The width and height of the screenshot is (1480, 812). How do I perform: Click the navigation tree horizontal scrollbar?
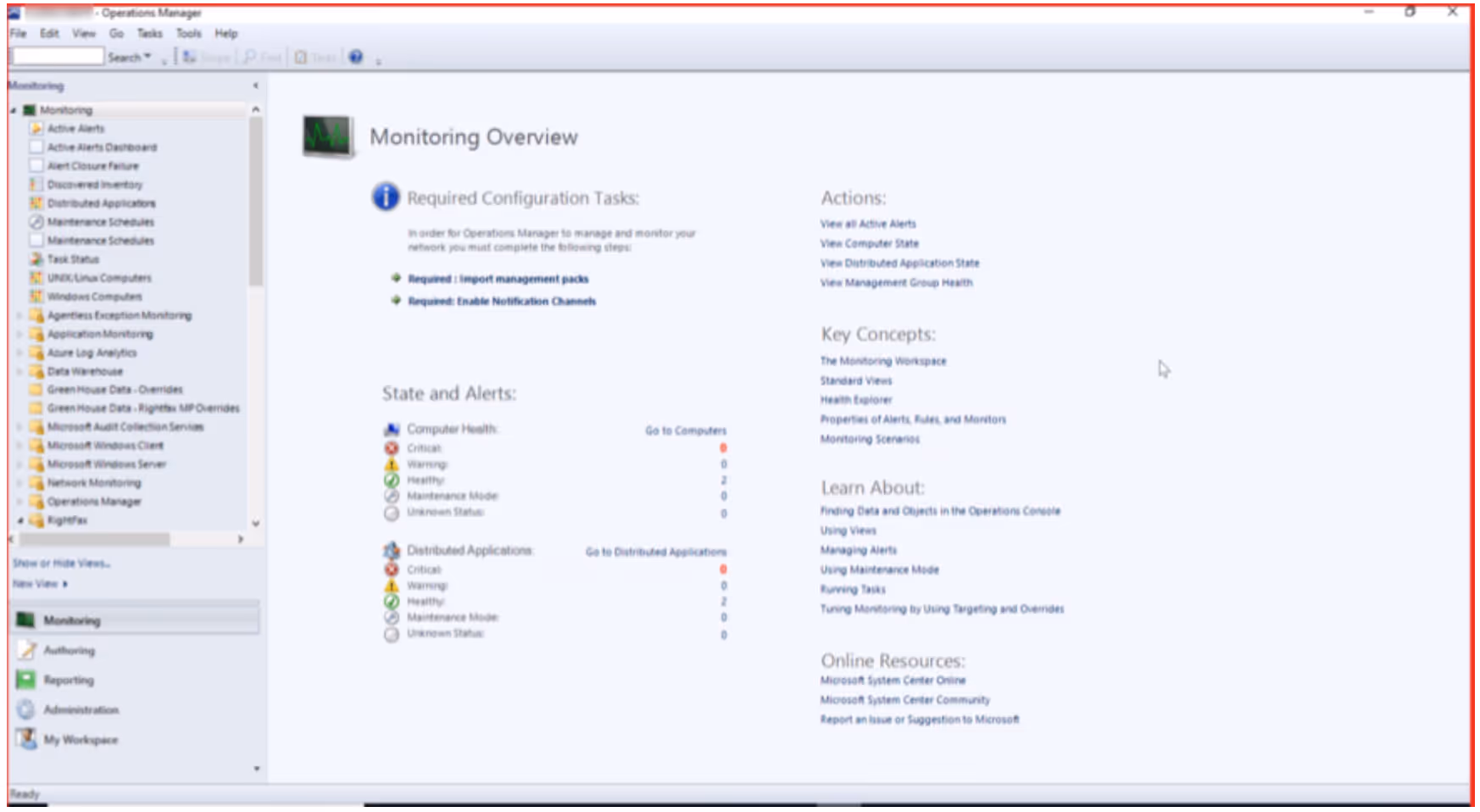point(94,539)
